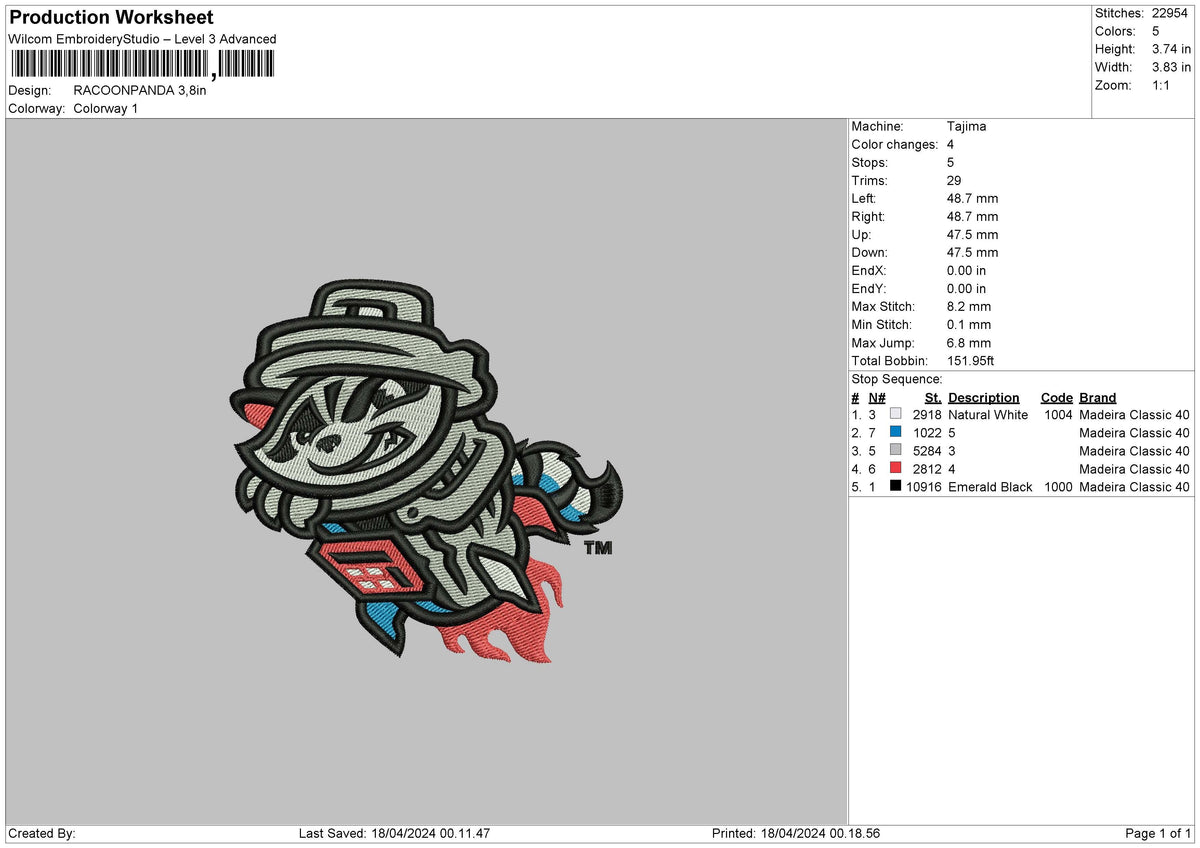Click the Natural White color swatch

point(895,414)
